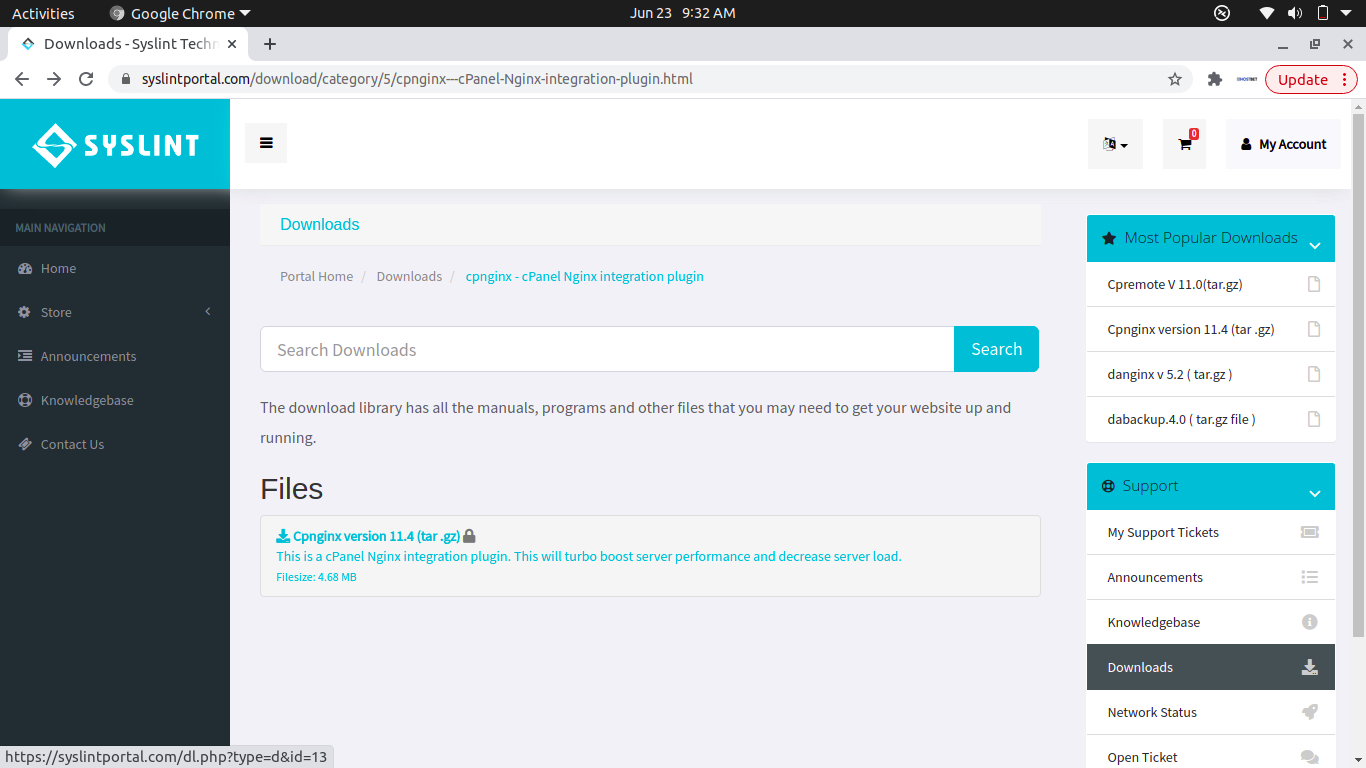
Task: Click ticket icon beside My Support Tickets
Action: [x=1310, y=532]
